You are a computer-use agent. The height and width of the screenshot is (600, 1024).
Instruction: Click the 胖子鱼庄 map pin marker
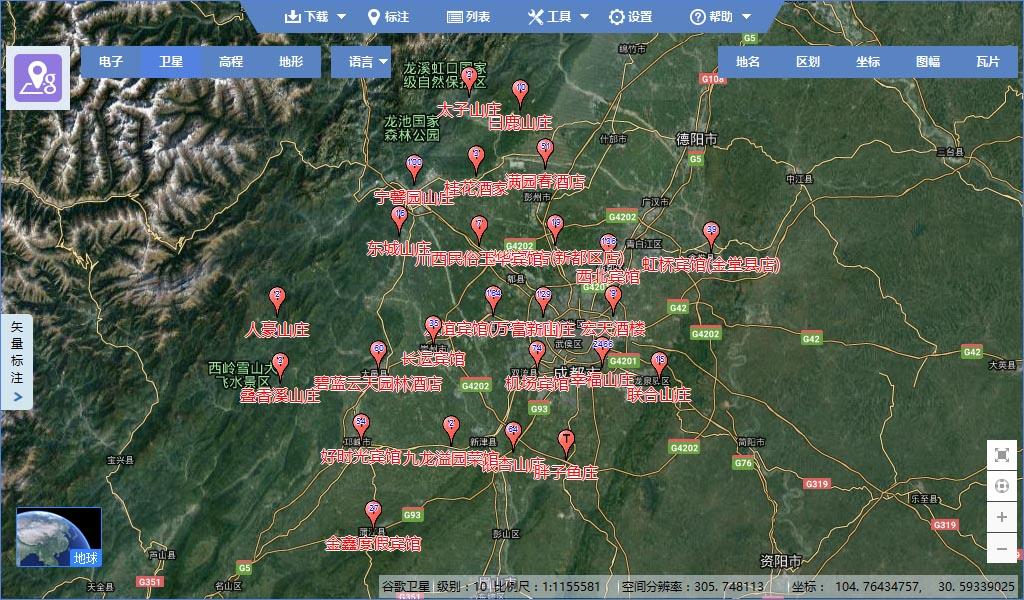click(566, 442)
